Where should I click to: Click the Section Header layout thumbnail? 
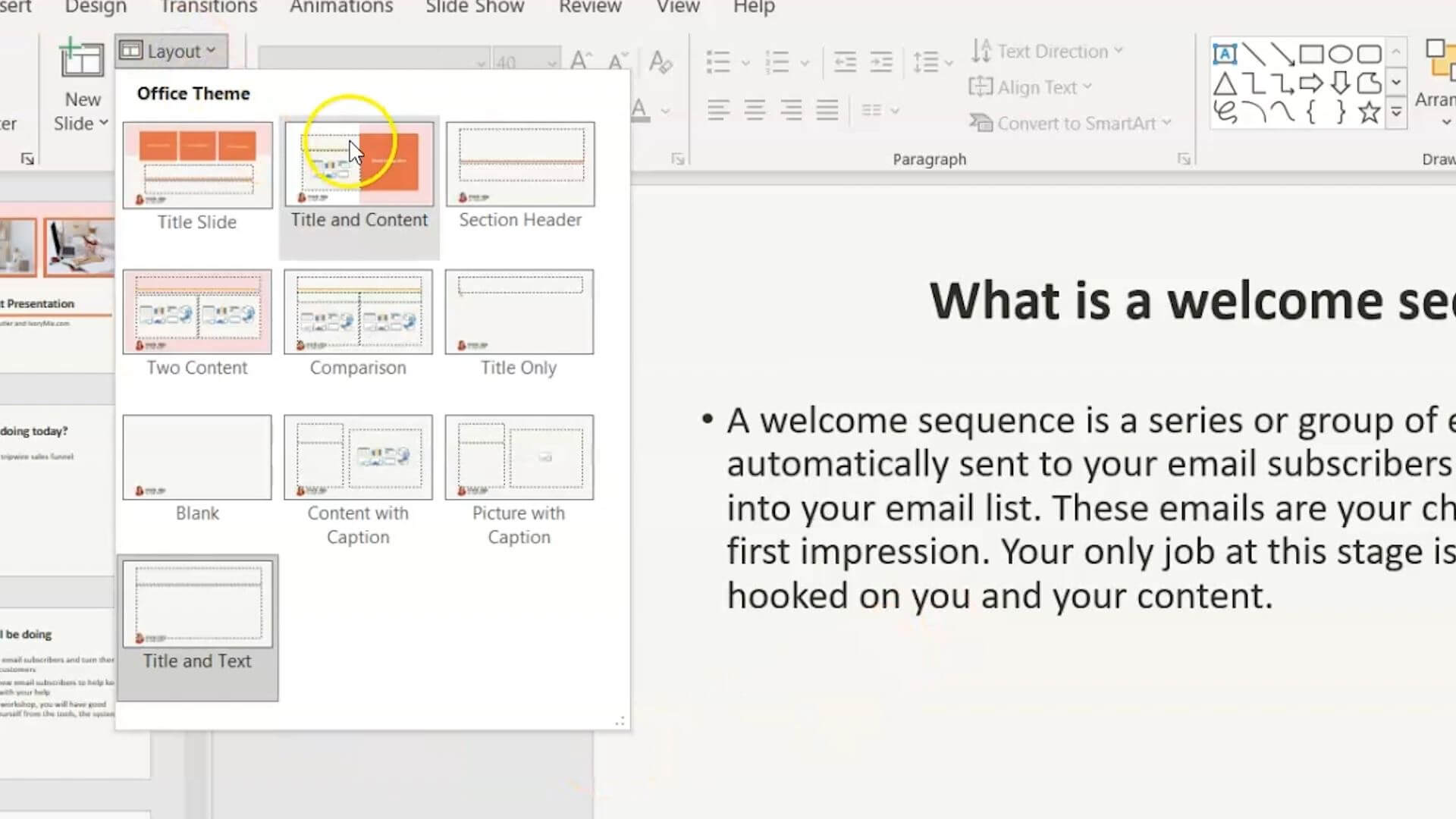tap(519, 163)
